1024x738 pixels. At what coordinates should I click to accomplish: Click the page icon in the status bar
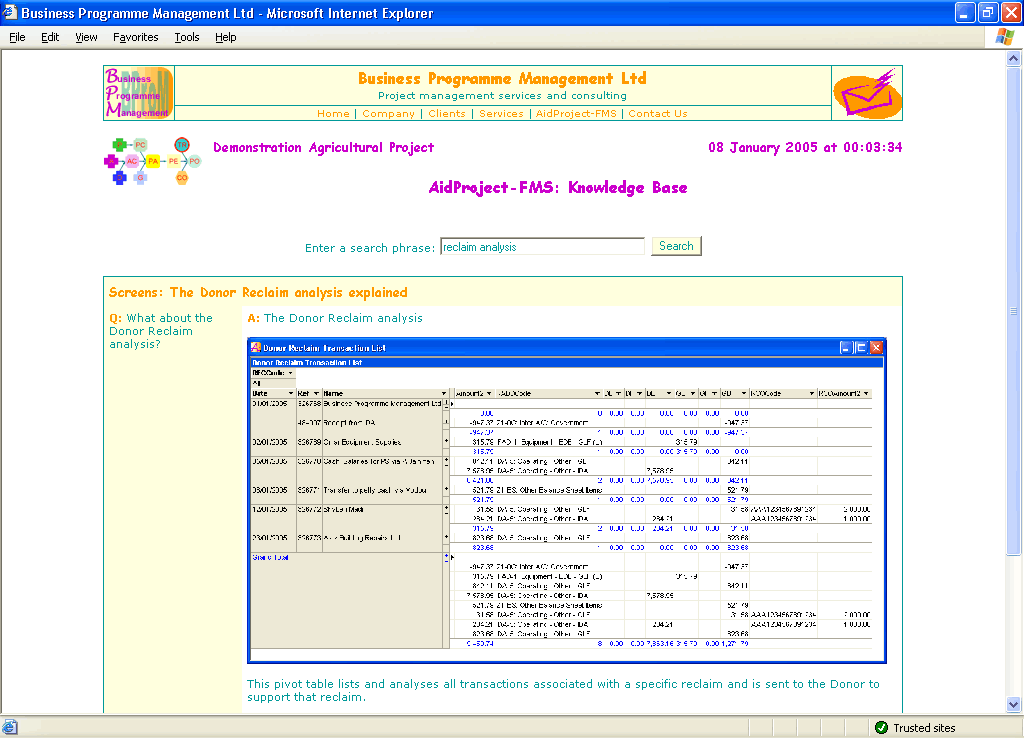[10, 727]
